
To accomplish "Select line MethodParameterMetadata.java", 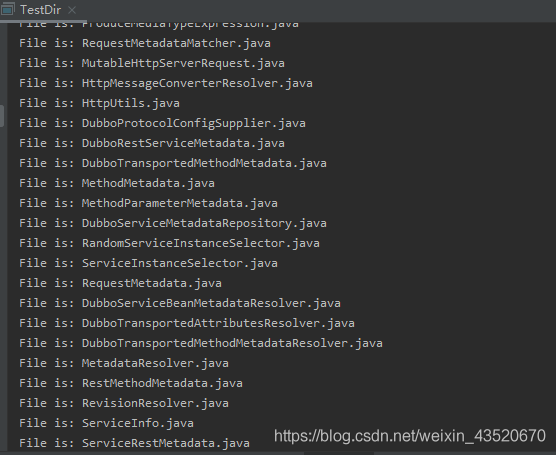I will [148, 203].
